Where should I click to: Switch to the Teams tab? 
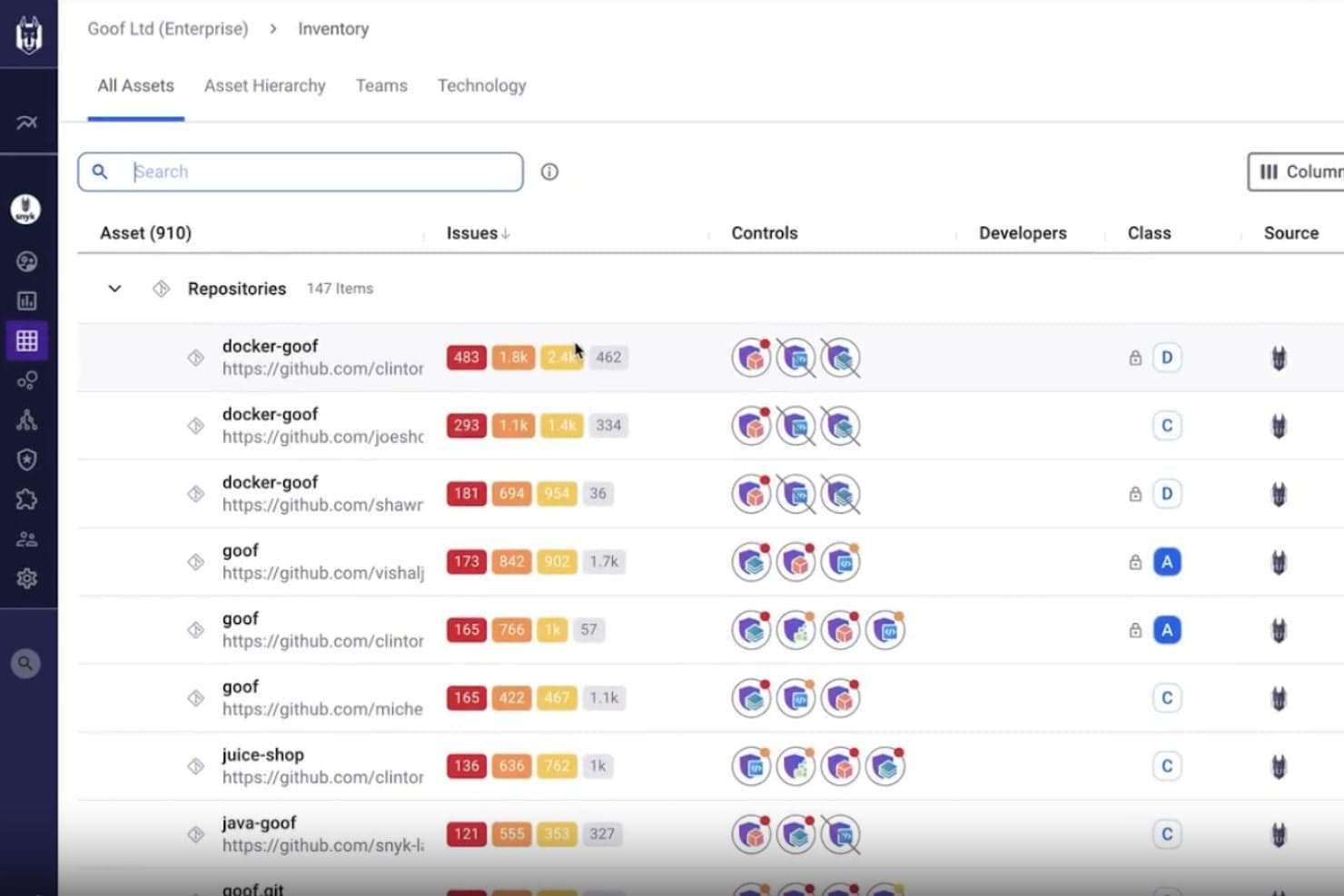click(381, 86)
